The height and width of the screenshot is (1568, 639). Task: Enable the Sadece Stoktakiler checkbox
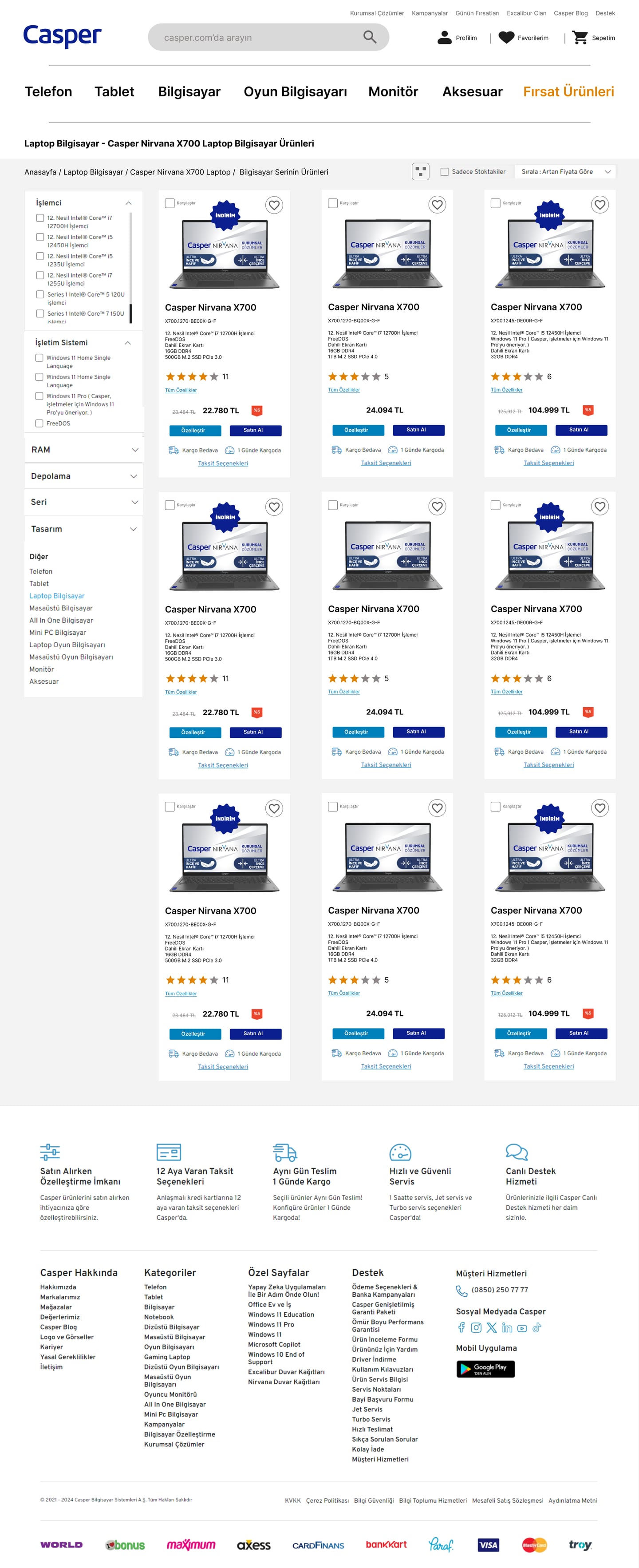pos(444,172)
